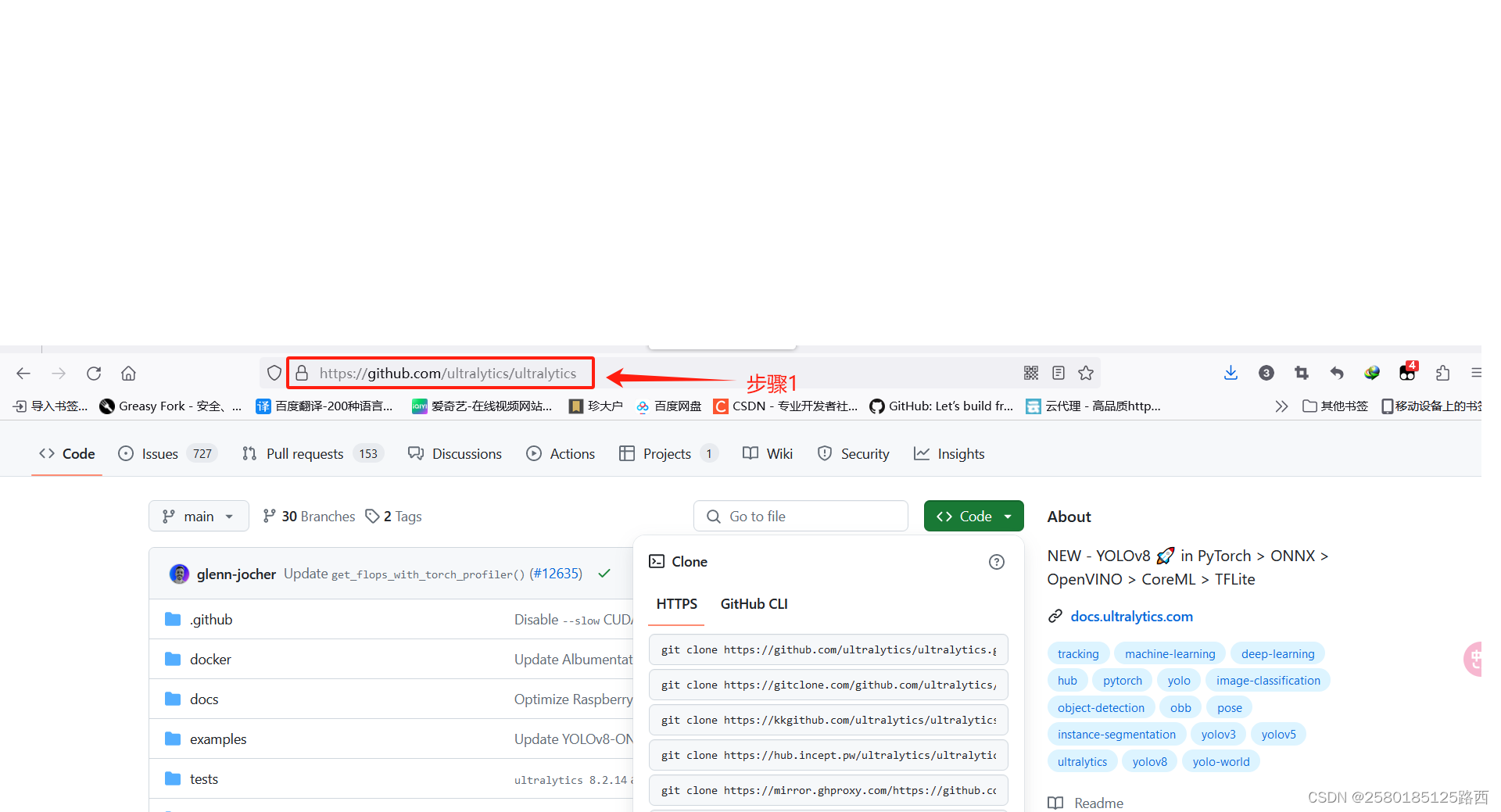Toggle the green Code dropdown button
This screenshot has height=812, width=1501.
974,517
